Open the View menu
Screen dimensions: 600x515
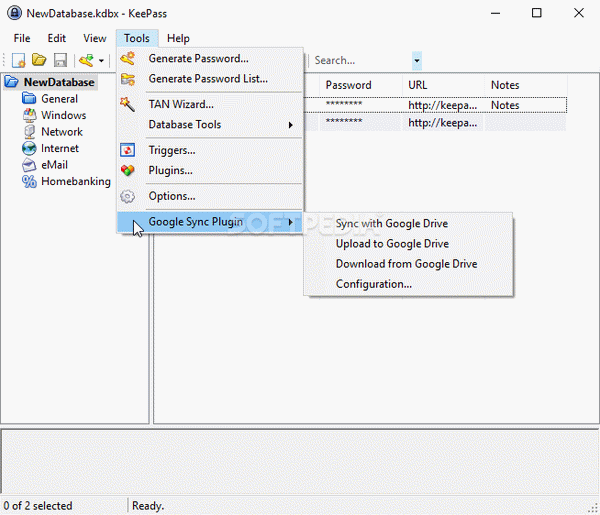pyautogui.click(x=95, y=38)
